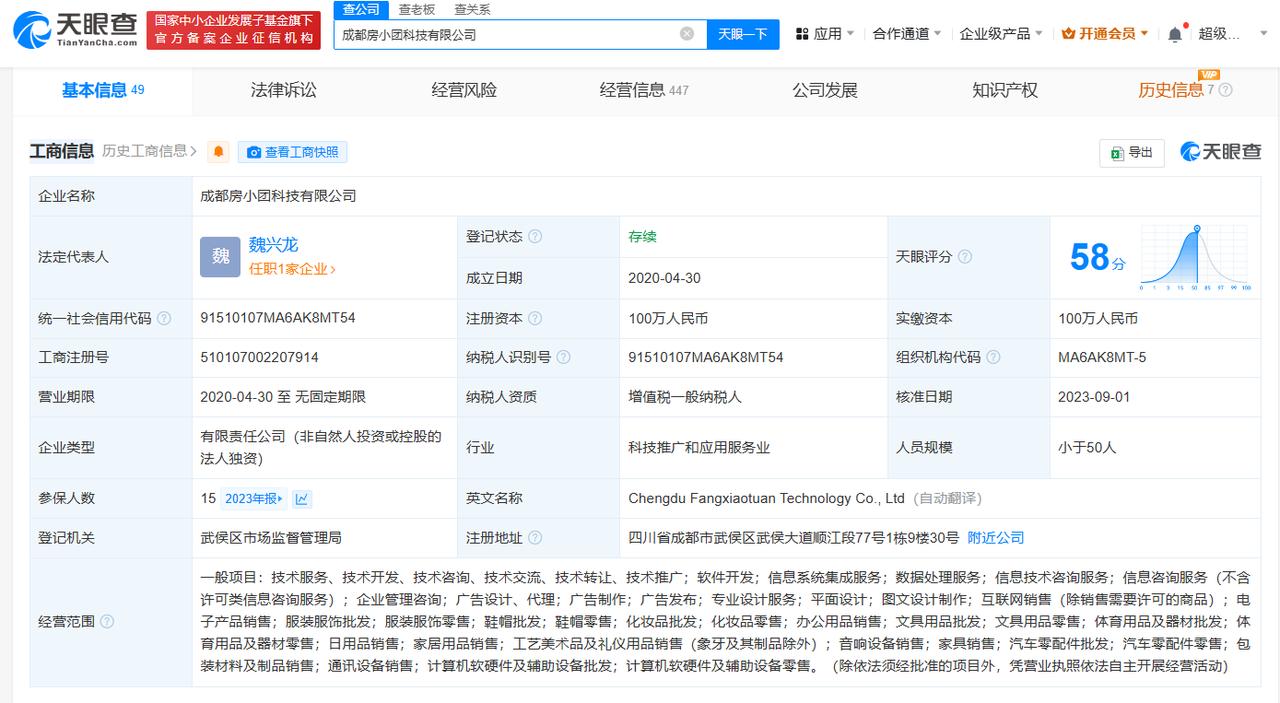The width and height of the screenshot is (1280, 703).
Task: Open the 合作通道 dropdown
Action: click(907, 34)
